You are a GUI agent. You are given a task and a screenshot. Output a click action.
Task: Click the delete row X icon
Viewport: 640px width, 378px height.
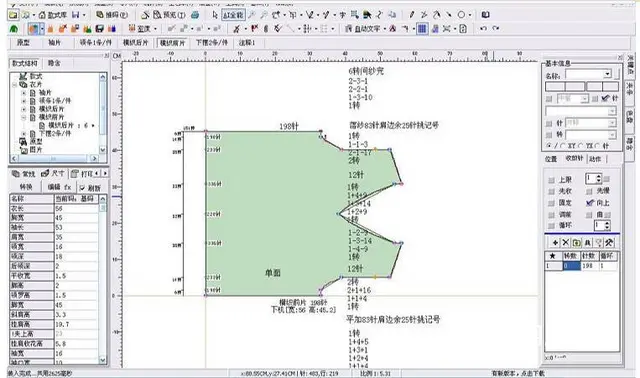pos(566,242)
